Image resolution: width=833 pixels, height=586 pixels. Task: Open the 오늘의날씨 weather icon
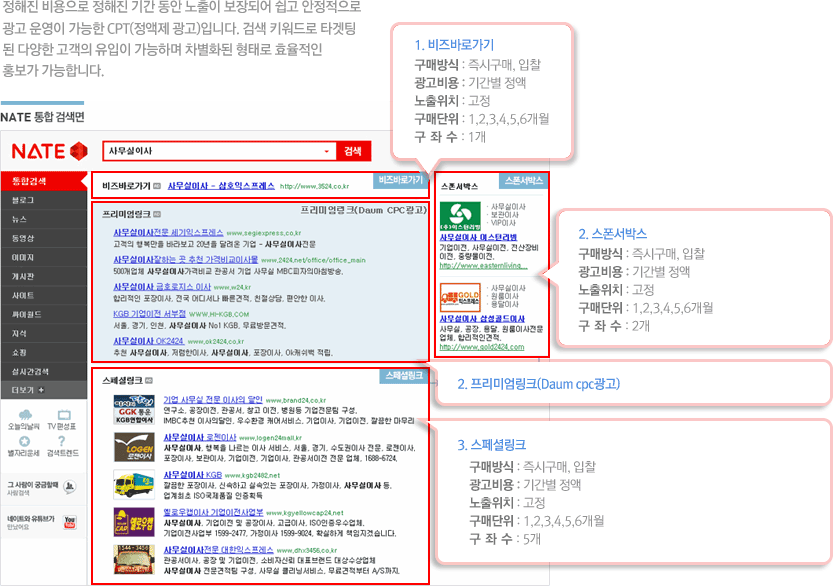tap(24, 415)
